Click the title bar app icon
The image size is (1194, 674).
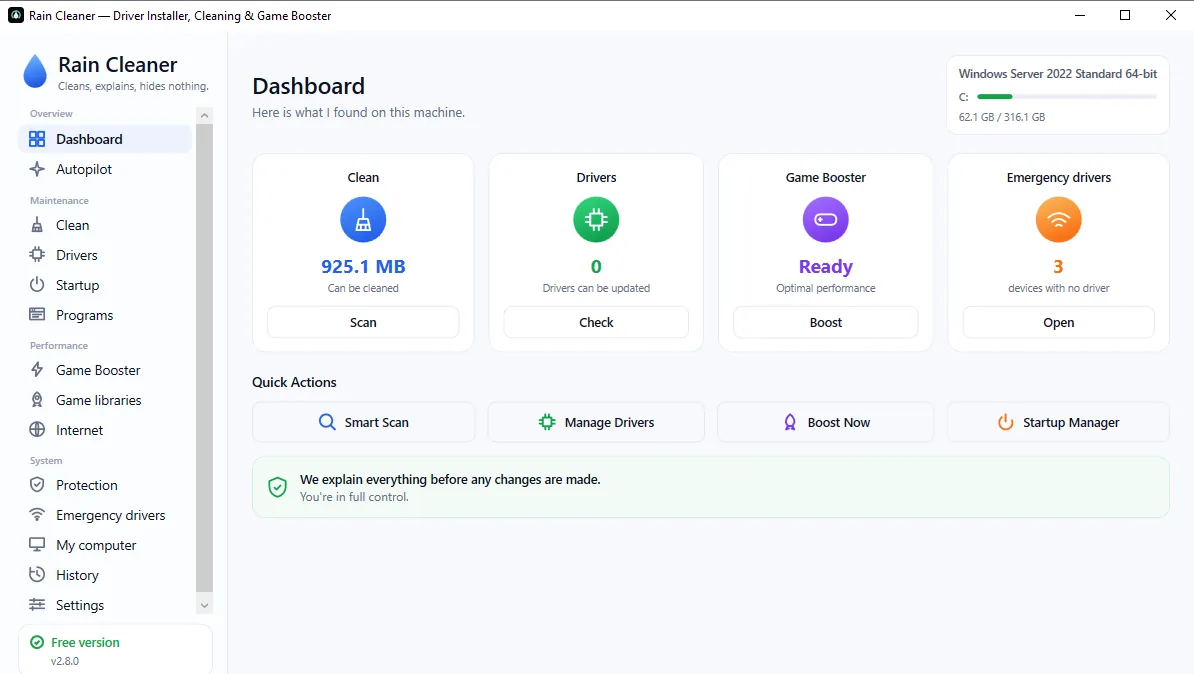pos(15,15)
